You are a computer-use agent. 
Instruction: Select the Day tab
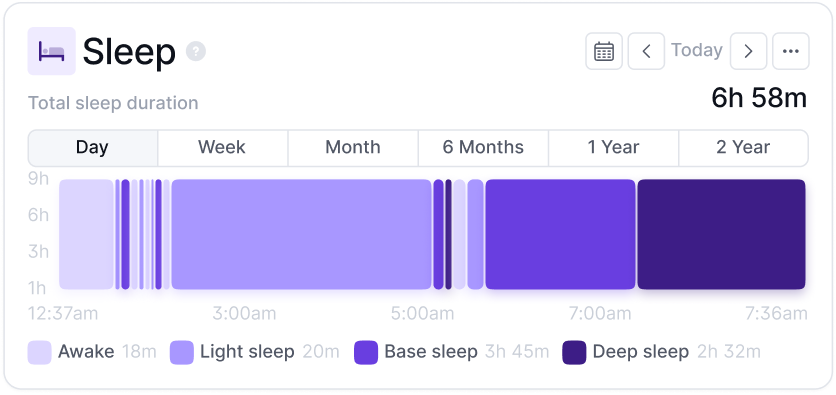(x=93, y=148)
